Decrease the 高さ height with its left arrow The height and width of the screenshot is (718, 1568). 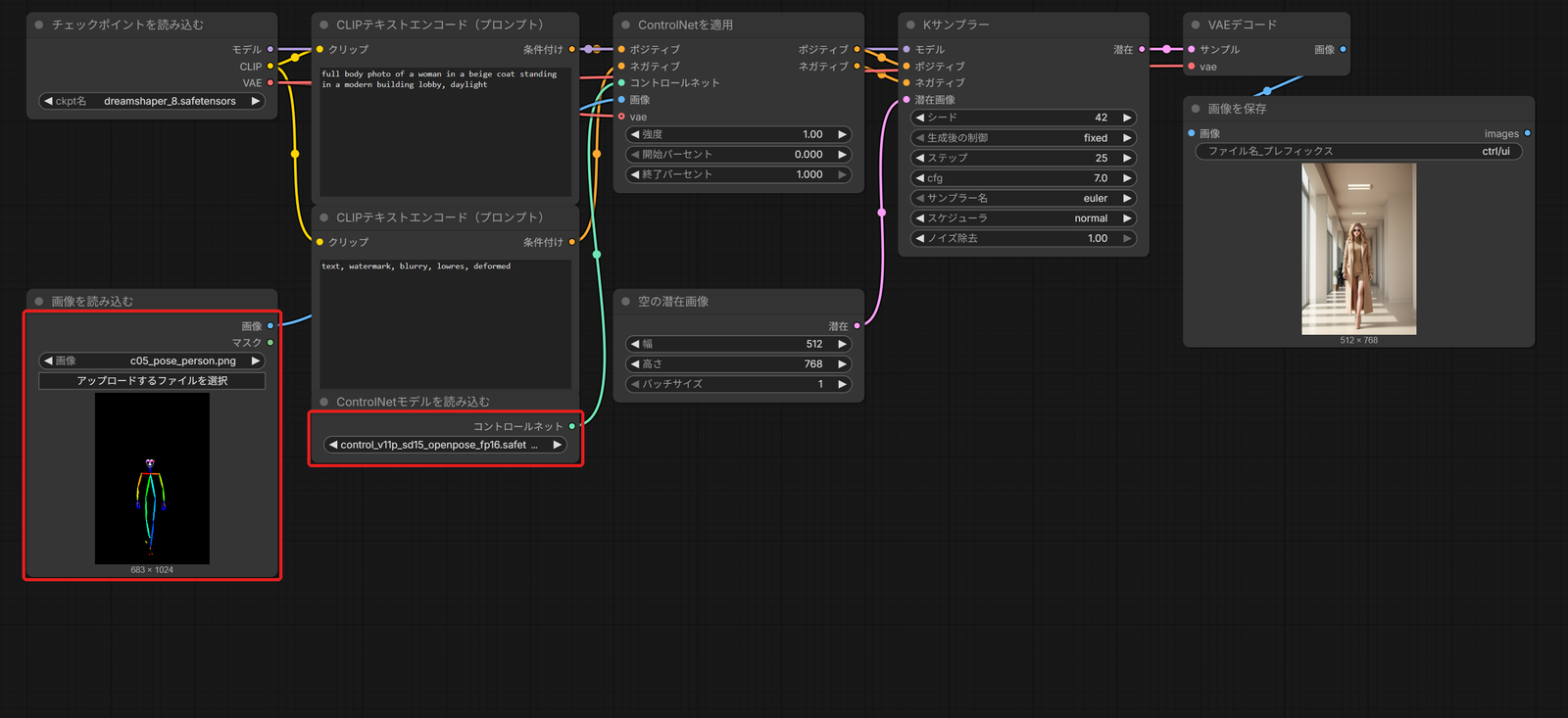coord(635,364)
